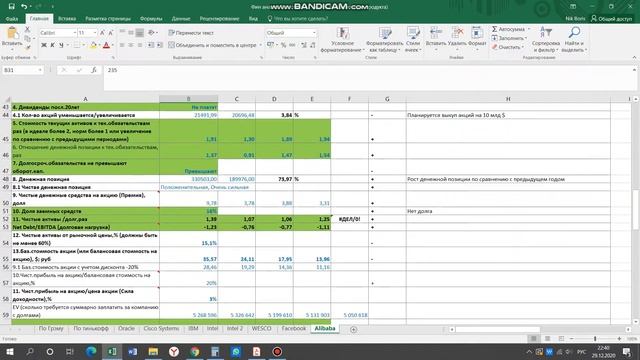Open Условное форматирование menu

[x=342, y=40]
